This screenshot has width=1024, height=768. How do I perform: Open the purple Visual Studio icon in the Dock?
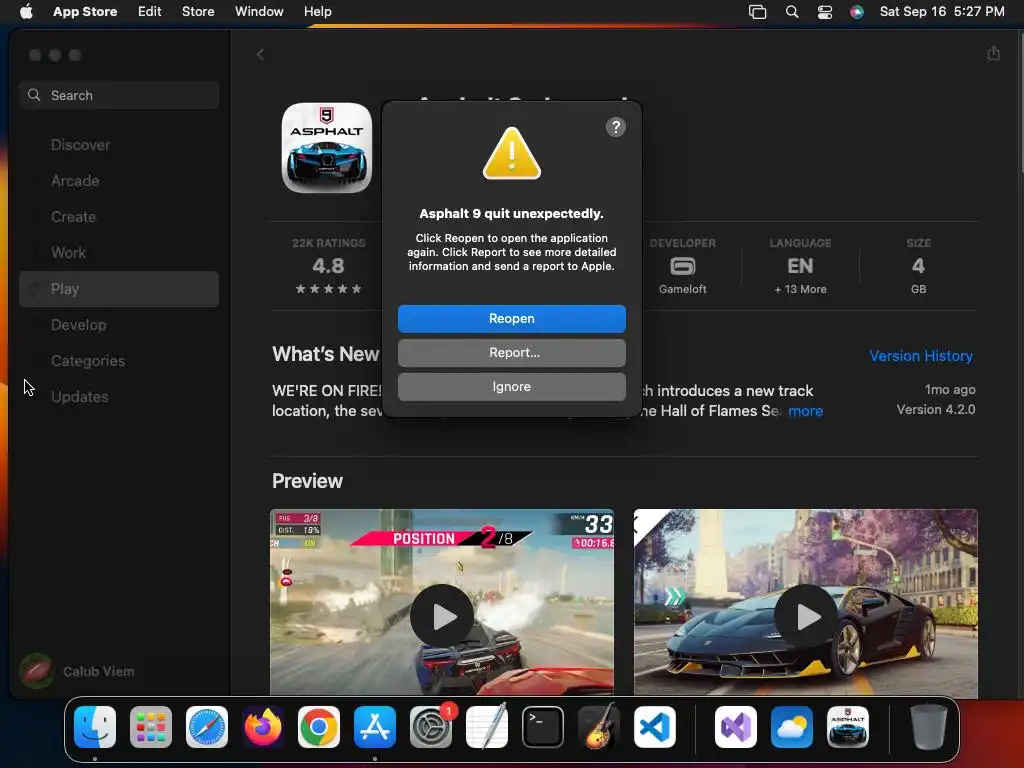736,727
